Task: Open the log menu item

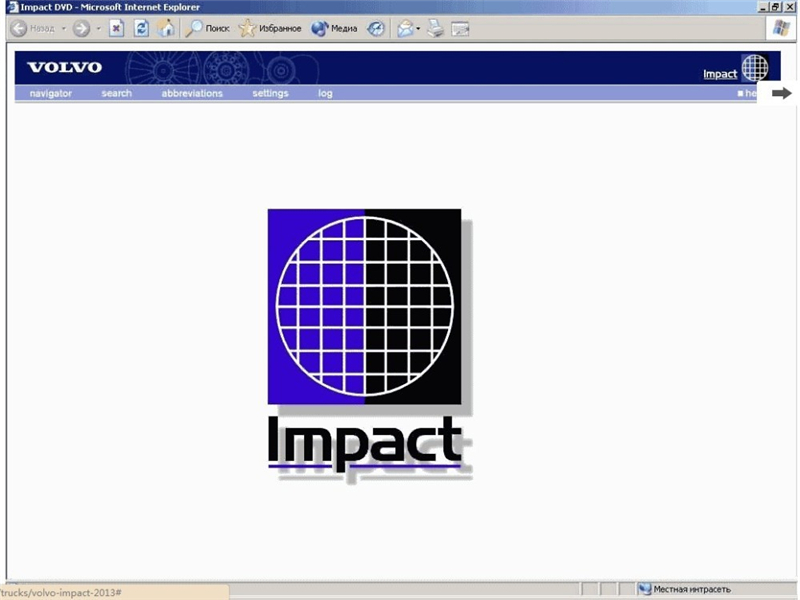Action: [325, 93]
